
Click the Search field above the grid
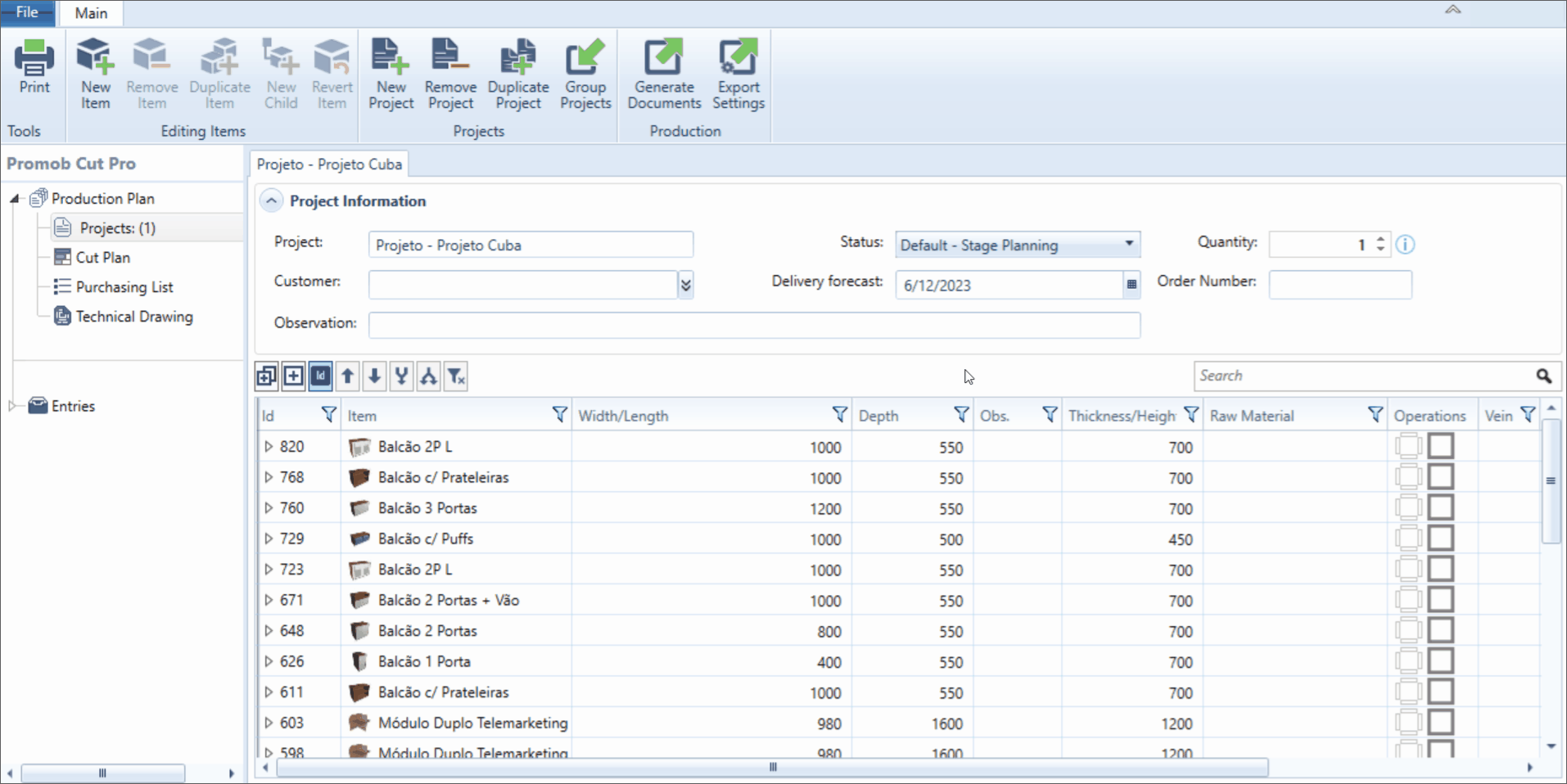(1364, 376)
